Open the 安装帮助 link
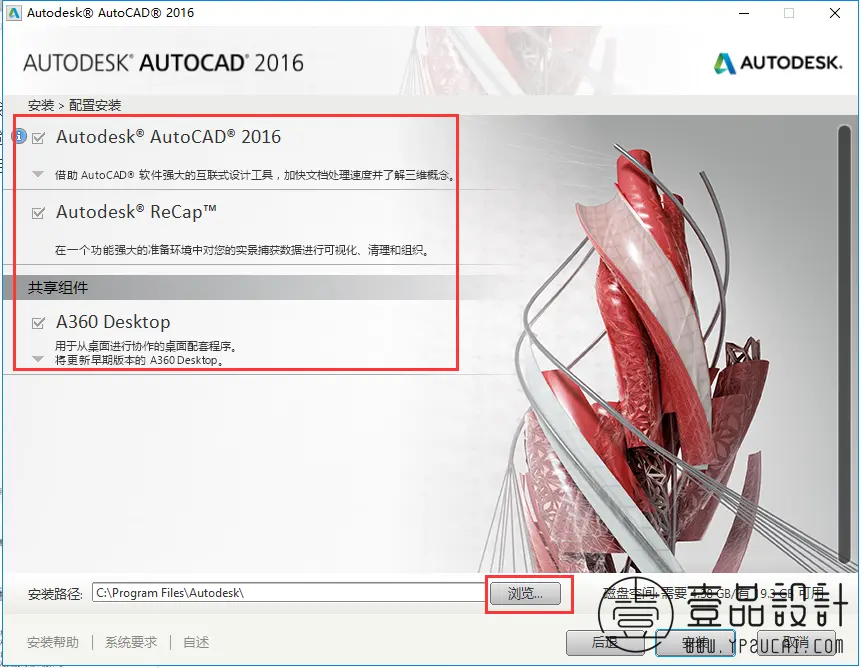The width and height of the screenshot is (861, 668). tap(53, 642)
